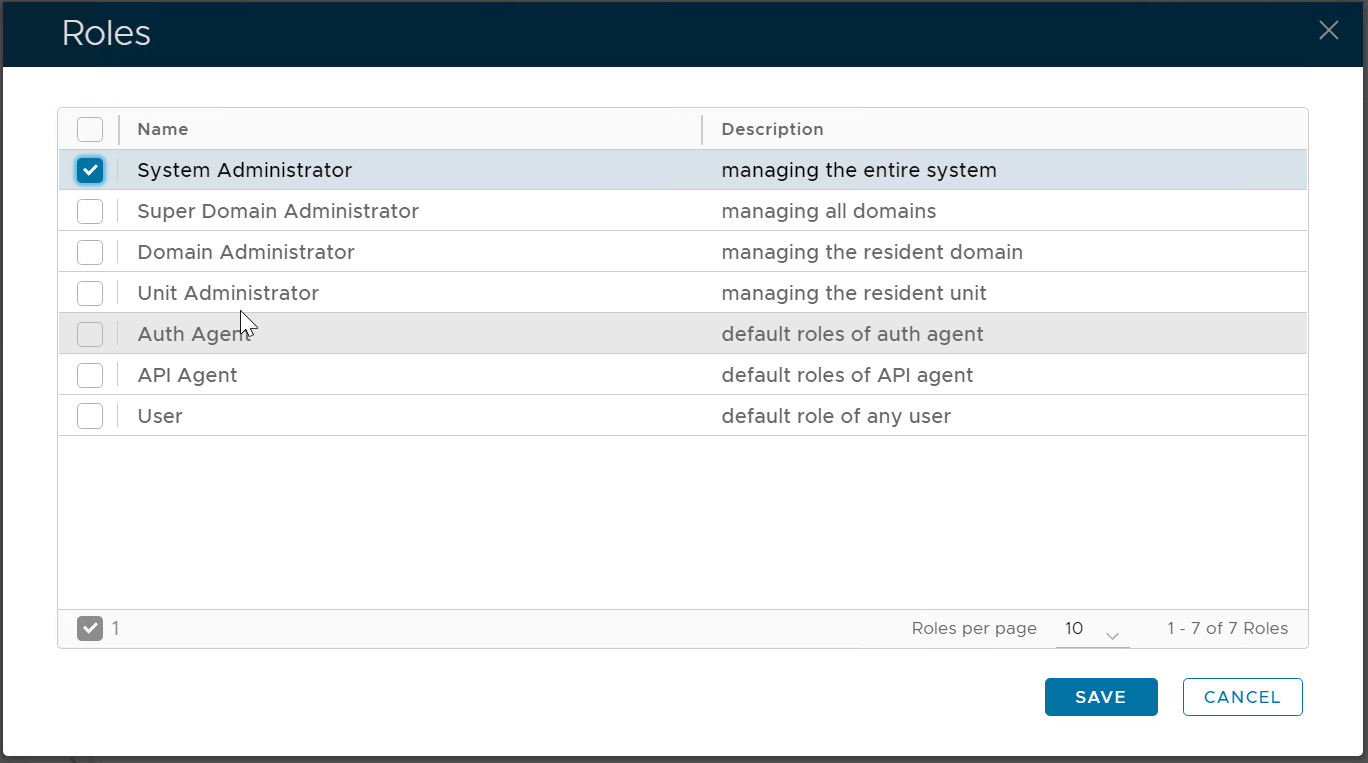This screenshot has width=1368, height=763.
Task: Uncheck the System Administrator checkbox
Action: click(90, 170)
